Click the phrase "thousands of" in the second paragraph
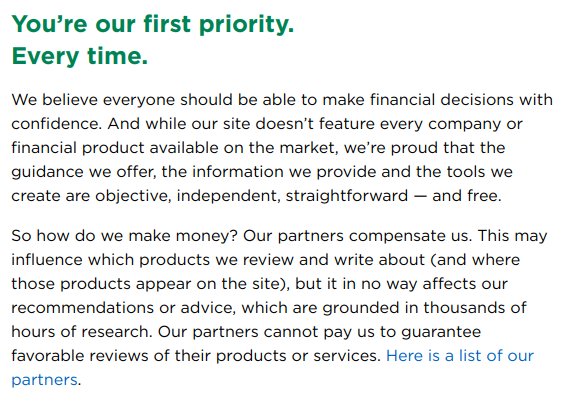The image size is (567, 409). tap(475, 308)
